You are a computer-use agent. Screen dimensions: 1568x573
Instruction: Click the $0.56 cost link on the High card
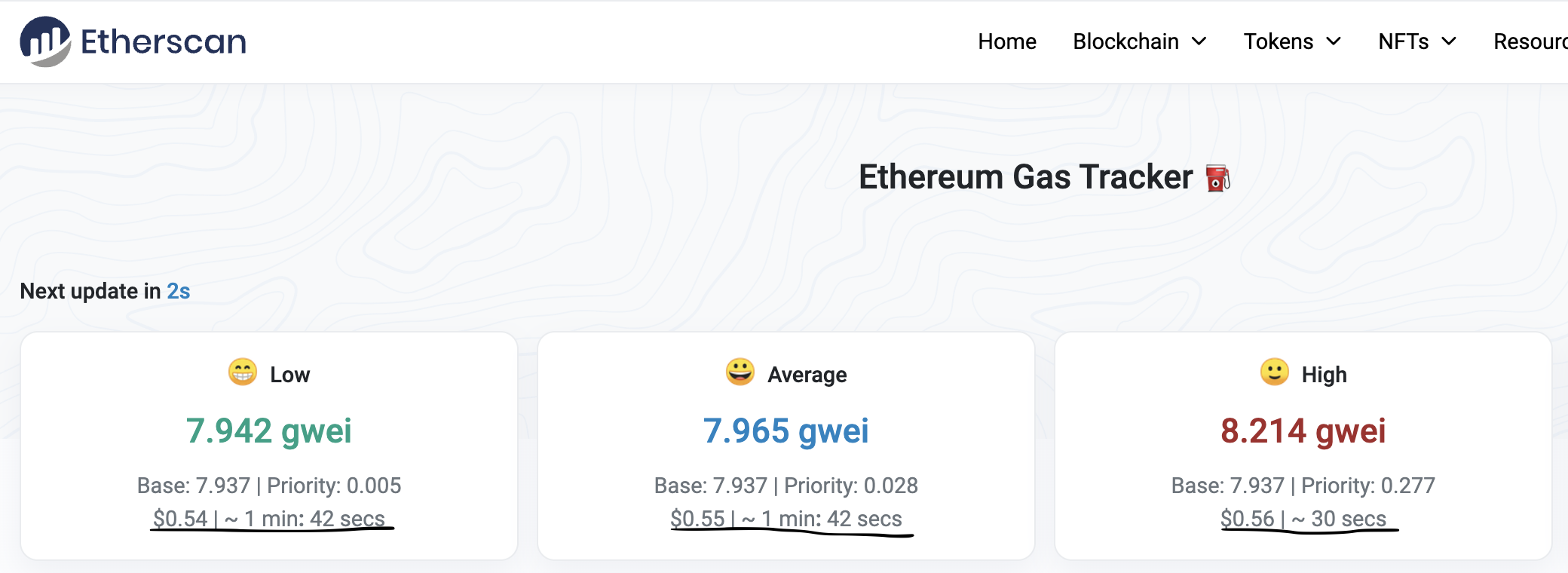1247,518
